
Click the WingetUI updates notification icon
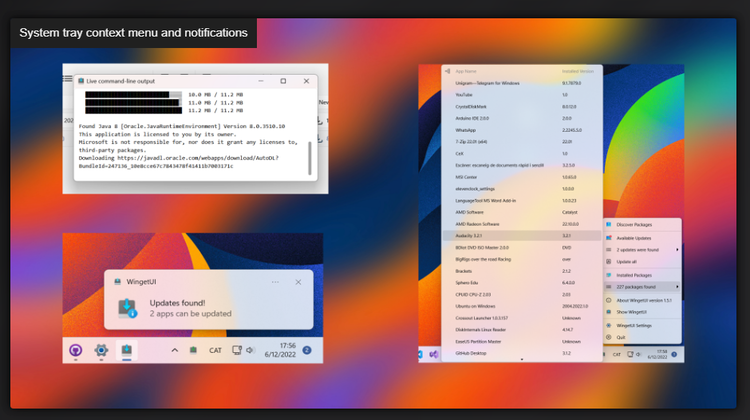point(127,307)
